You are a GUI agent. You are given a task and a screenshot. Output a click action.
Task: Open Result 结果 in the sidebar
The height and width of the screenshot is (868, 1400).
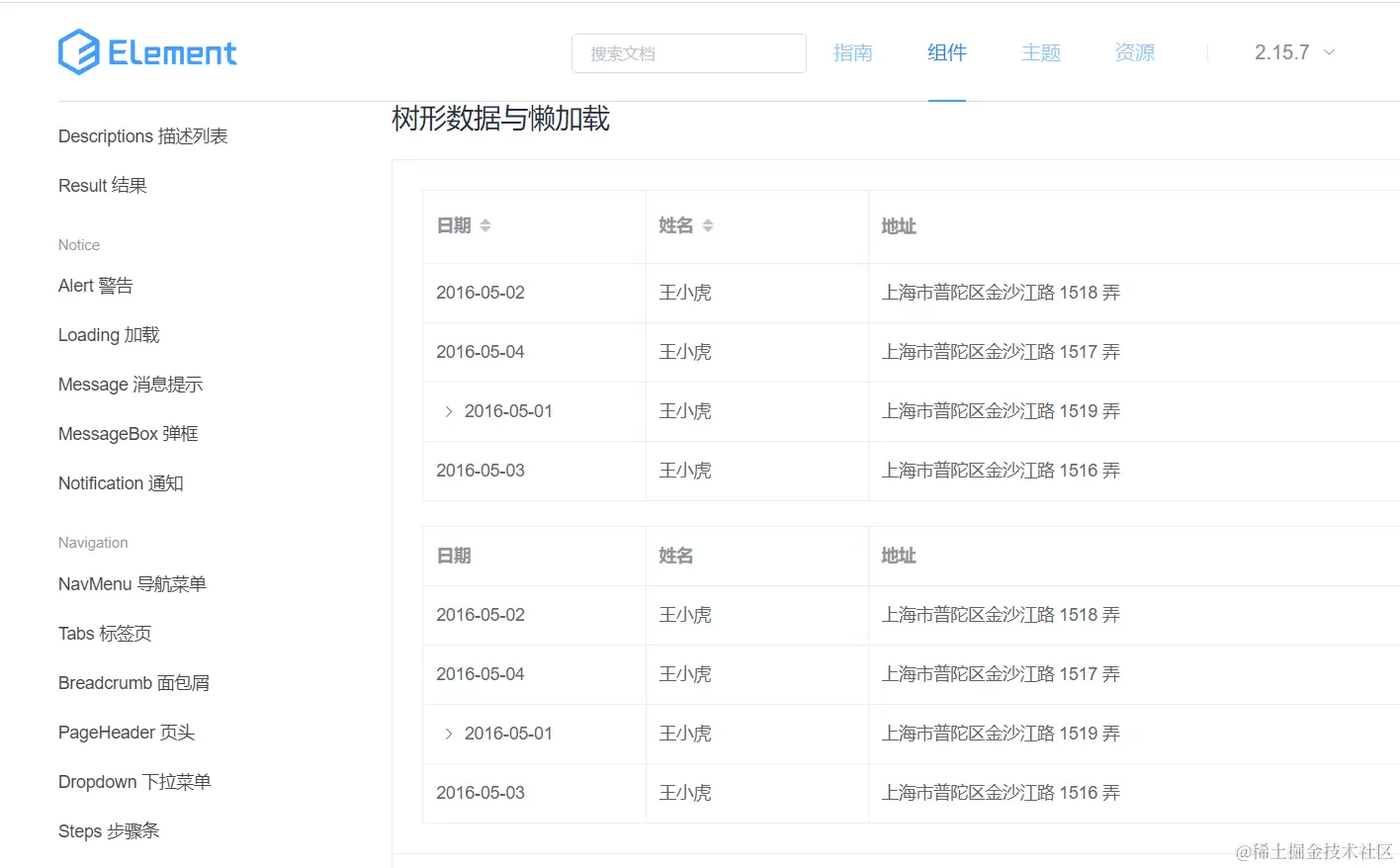click(x=103, y=186)
